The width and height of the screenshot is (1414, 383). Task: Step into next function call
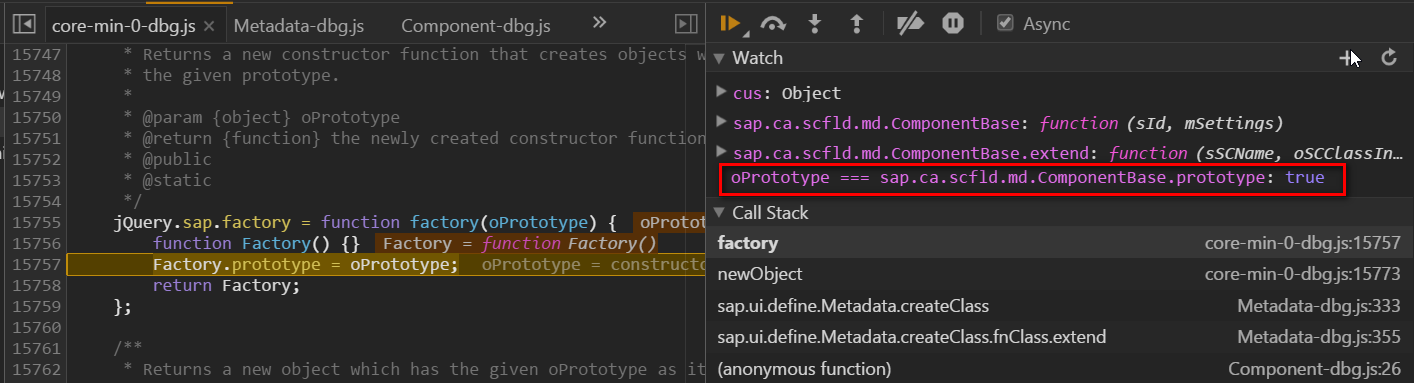click(815, 23)
